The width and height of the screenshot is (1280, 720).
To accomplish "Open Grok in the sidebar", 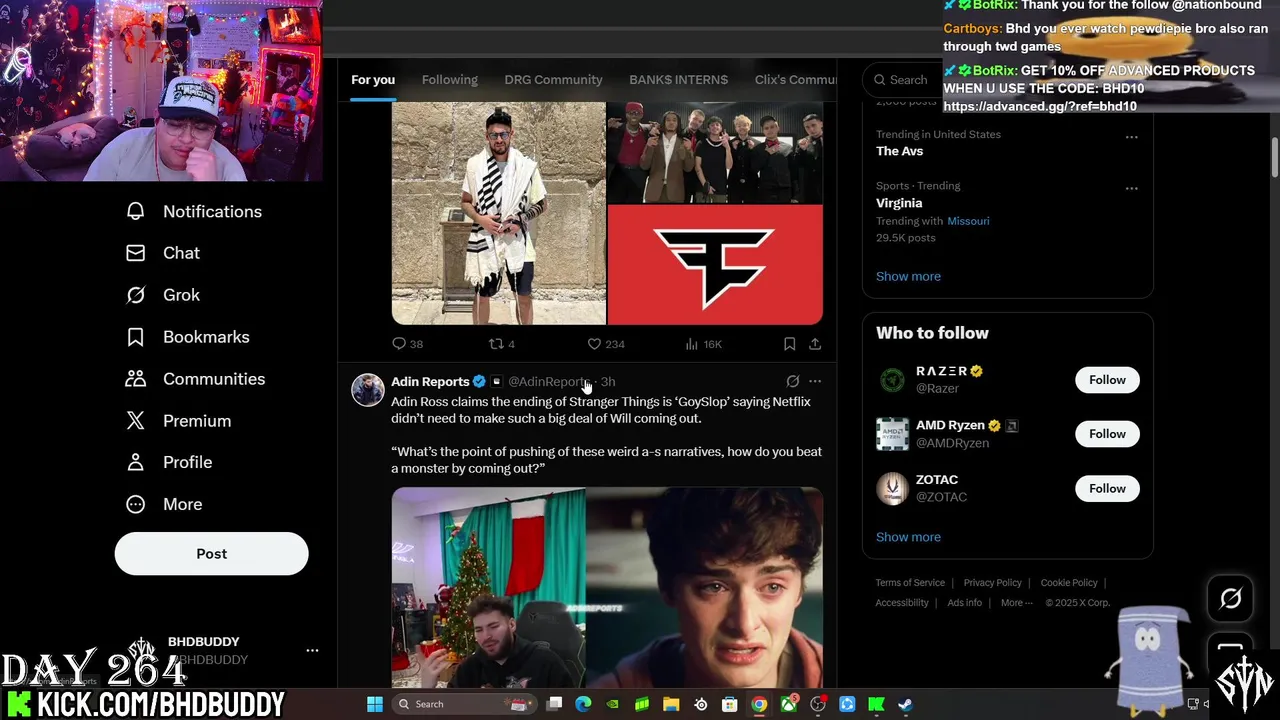I will click(162, 295).
